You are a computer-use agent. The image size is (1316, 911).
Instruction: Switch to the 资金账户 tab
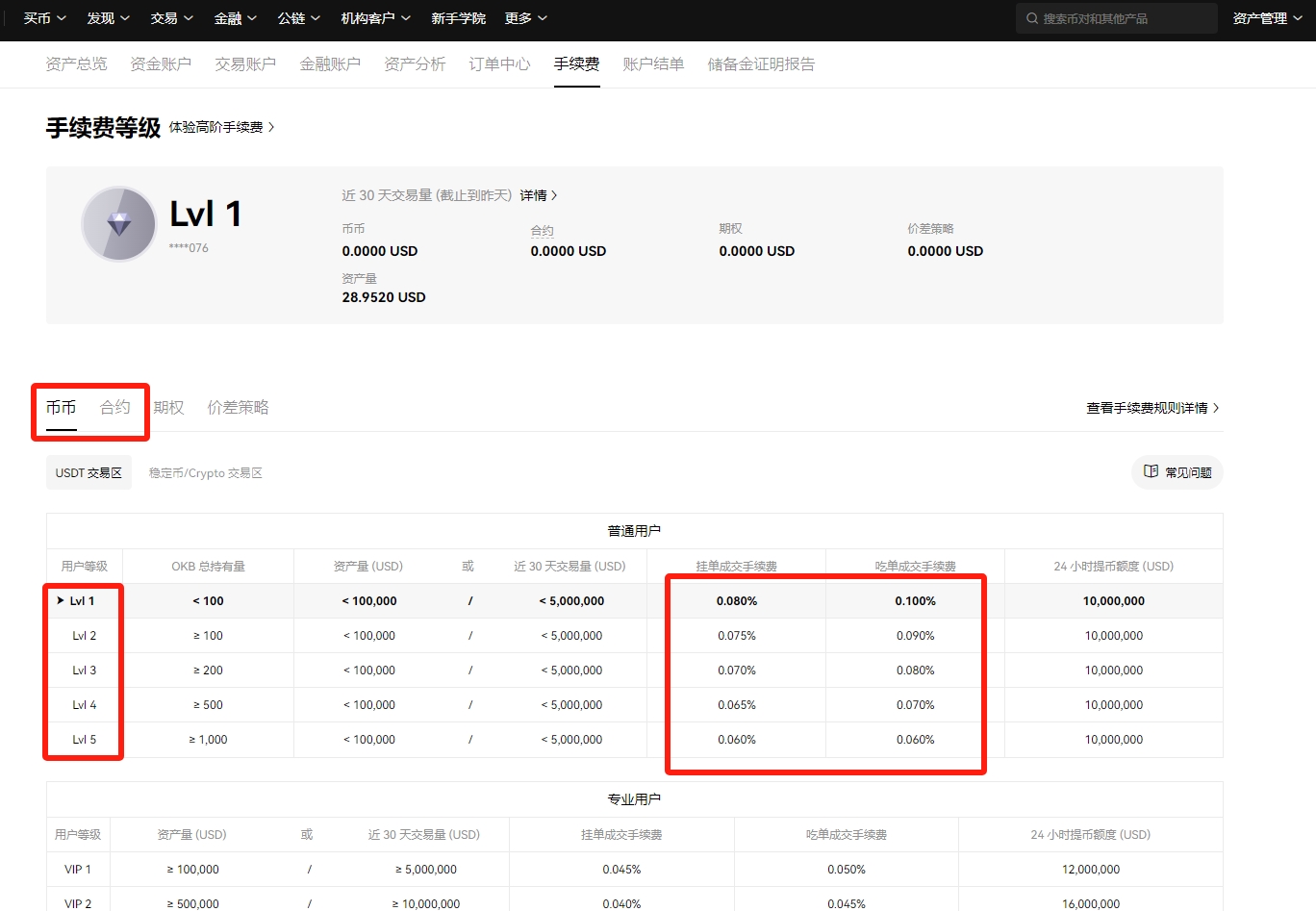pos(162,64)
